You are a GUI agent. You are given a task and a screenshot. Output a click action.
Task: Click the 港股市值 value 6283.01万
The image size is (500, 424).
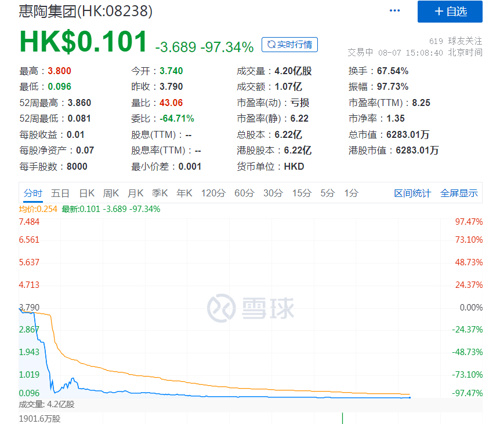coord(417,150)
